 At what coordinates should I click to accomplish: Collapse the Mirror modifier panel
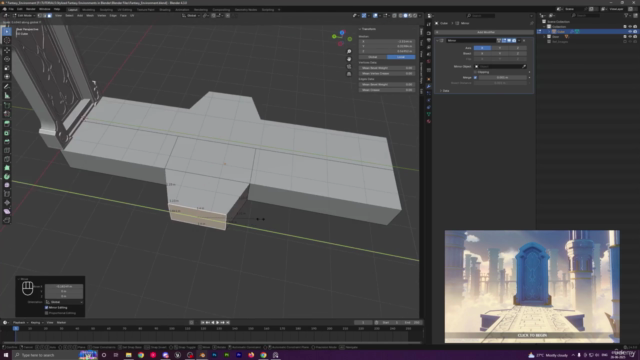click(438, 40)
